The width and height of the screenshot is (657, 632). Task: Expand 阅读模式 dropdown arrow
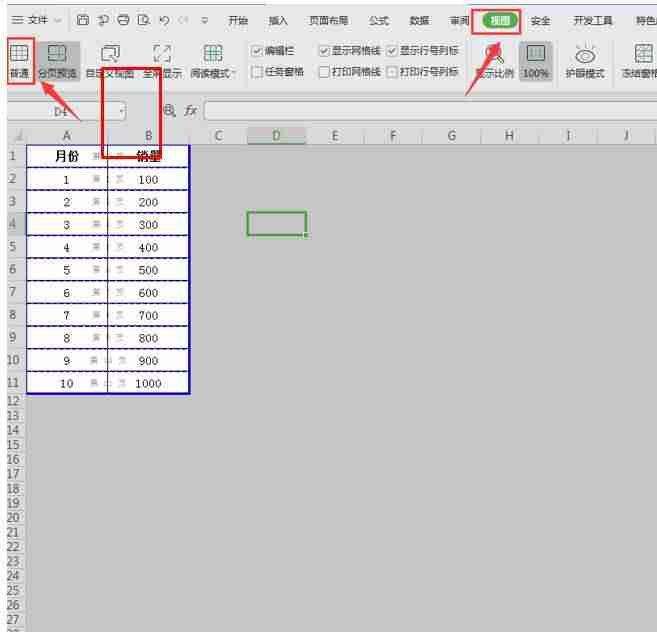pyautogui.click(x=234, y=73)
